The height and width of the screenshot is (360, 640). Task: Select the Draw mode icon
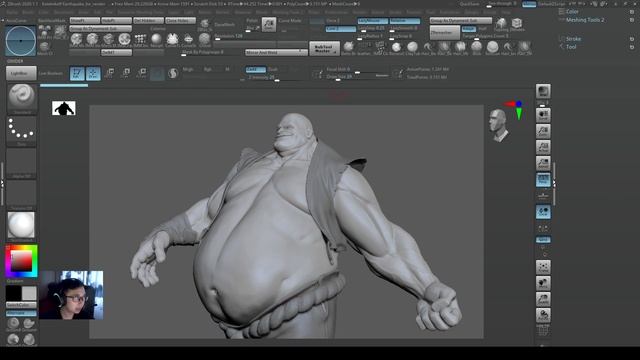click(93, 73)
